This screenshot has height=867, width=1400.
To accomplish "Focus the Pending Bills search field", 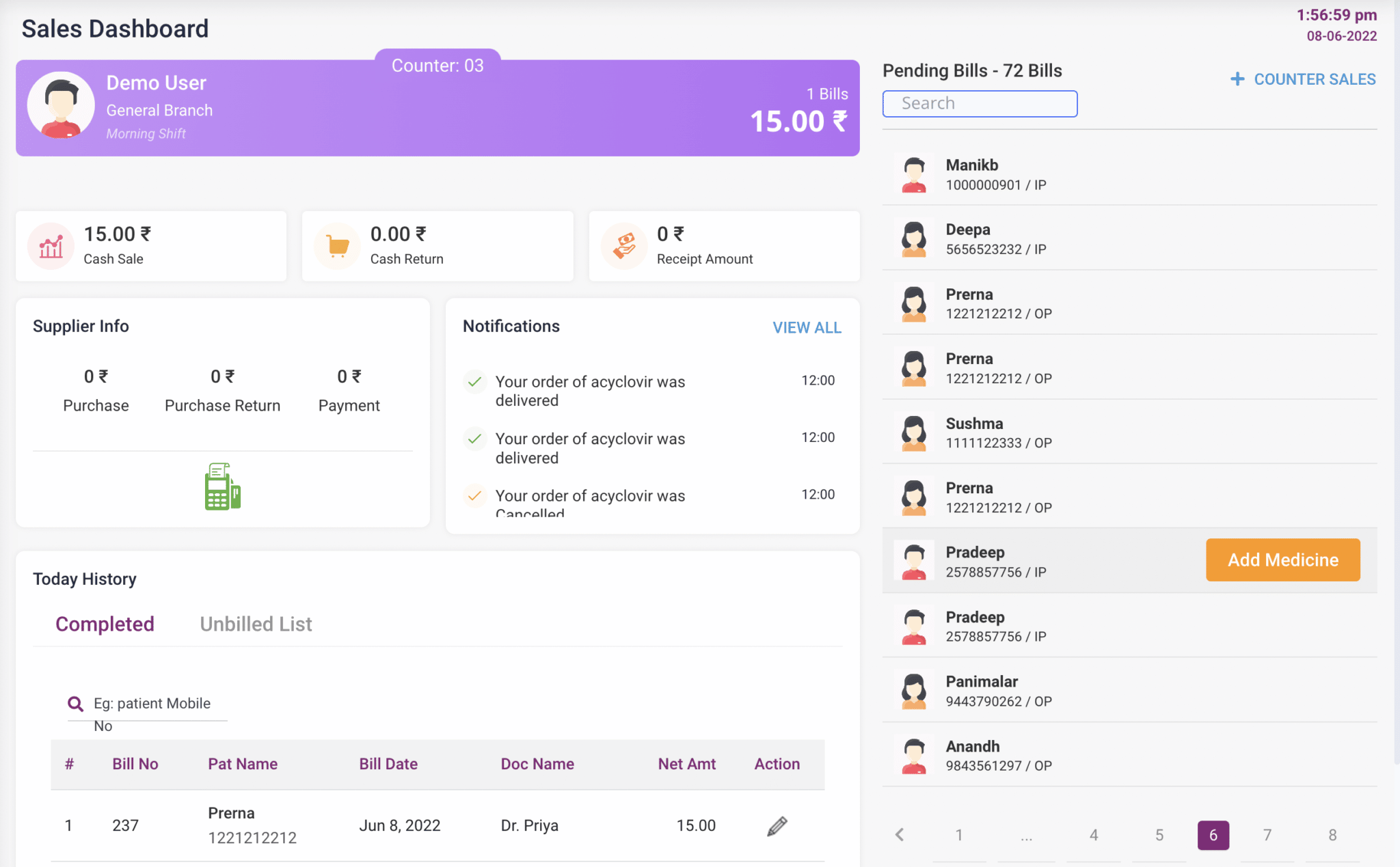I will (980, 104).
